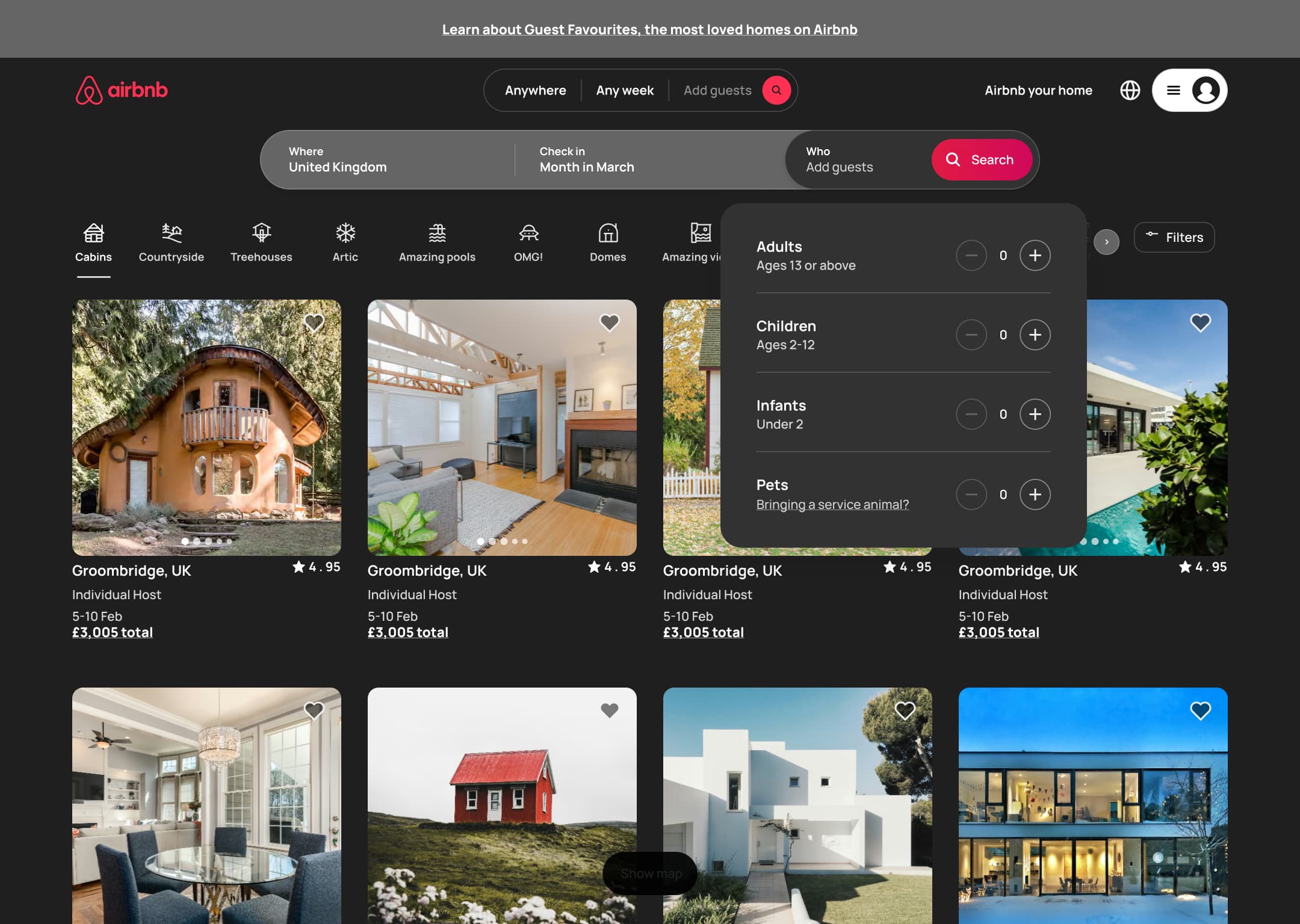1300x924 pixels.
Task: Click the Who Add guests field
Action: pyautogui.click(x=858, y=159)
